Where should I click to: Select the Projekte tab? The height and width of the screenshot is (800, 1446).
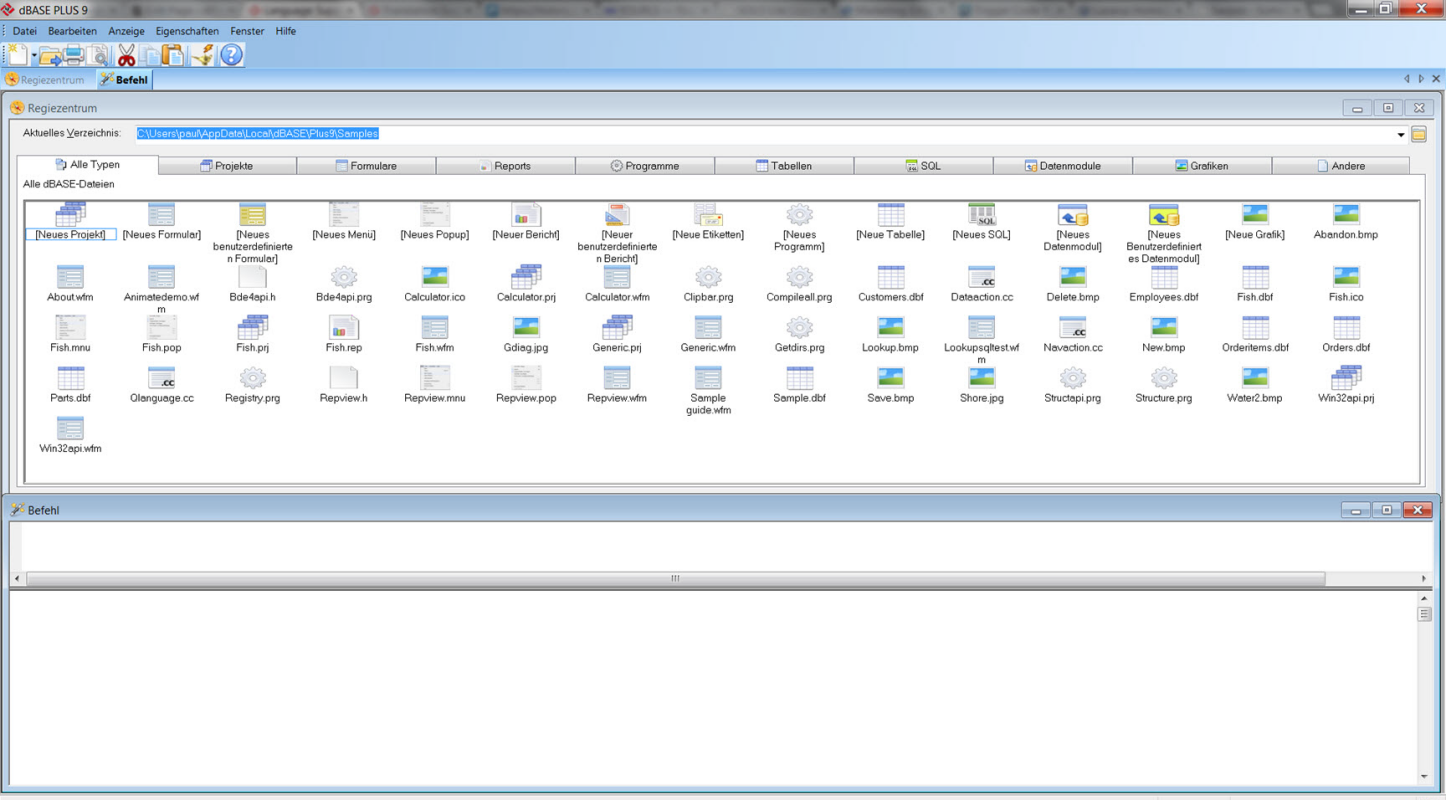[x=227, y=166]
